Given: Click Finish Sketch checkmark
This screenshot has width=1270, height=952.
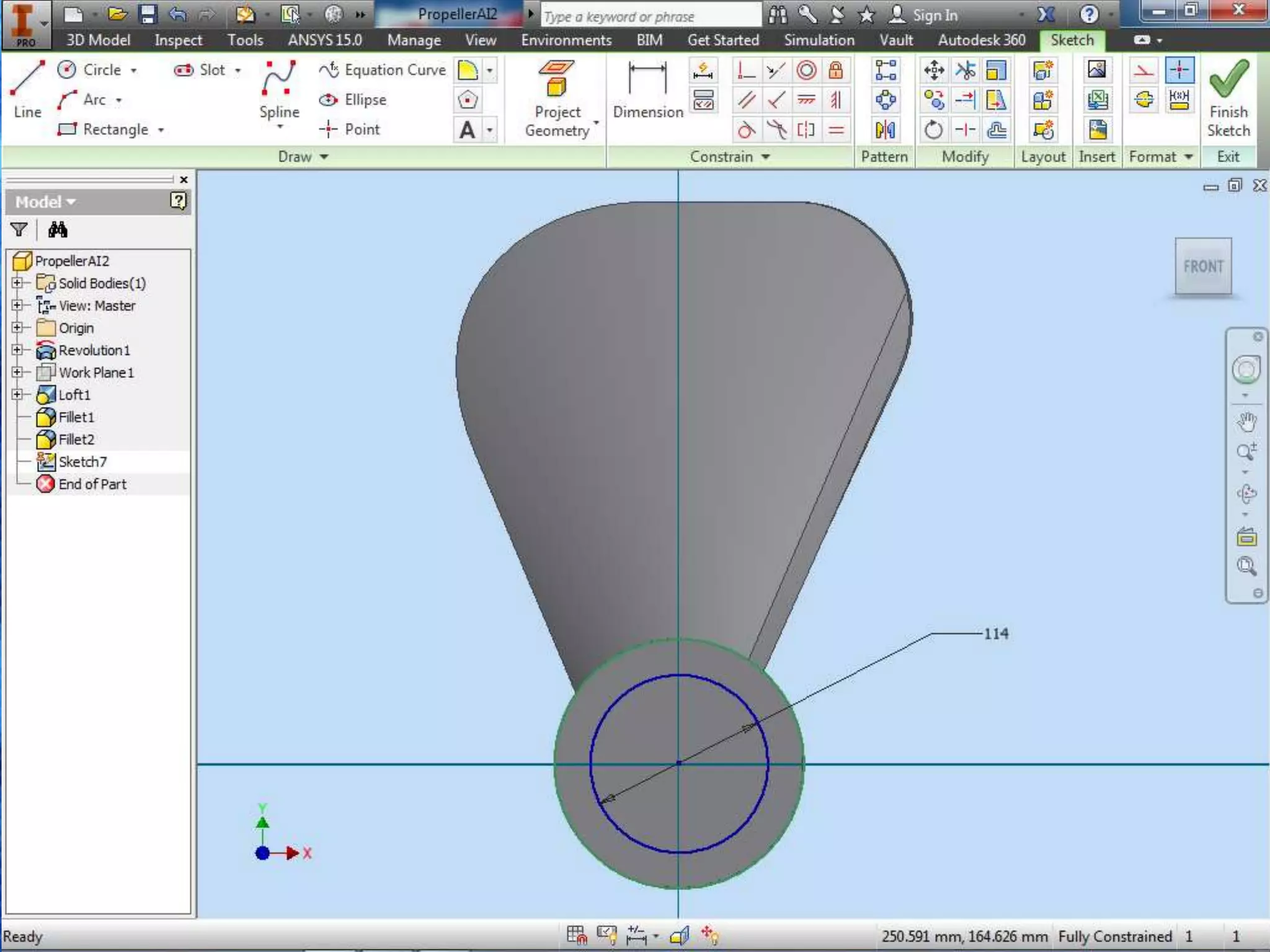Looking at the screenshot, I should pyautogui.click(x=1228, y=79).
